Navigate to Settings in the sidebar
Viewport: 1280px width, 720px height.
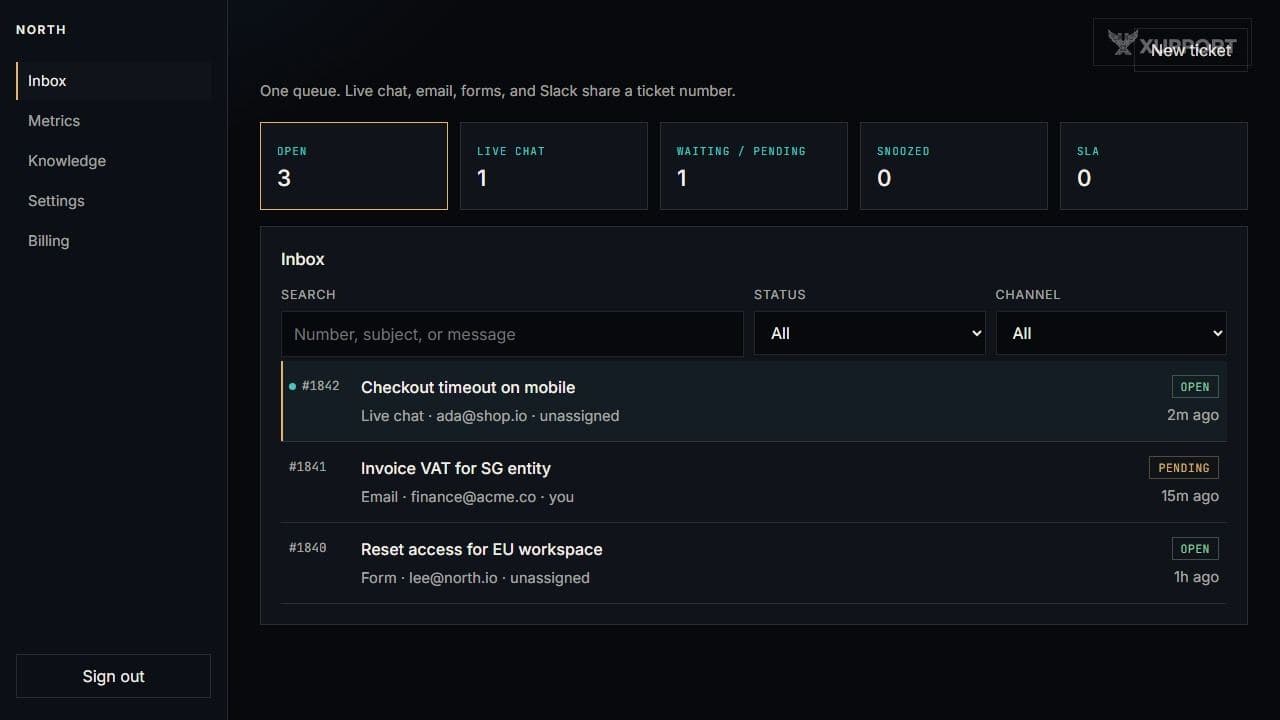tap(113, 201)
